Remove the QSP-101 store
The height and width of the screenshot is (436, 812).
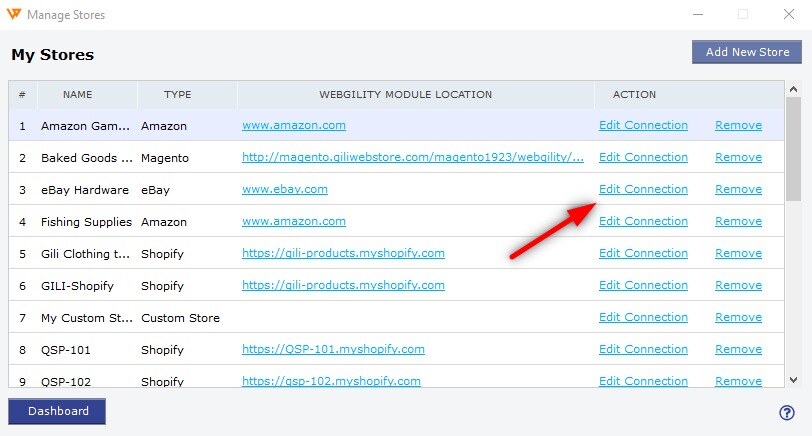point(738,350)
